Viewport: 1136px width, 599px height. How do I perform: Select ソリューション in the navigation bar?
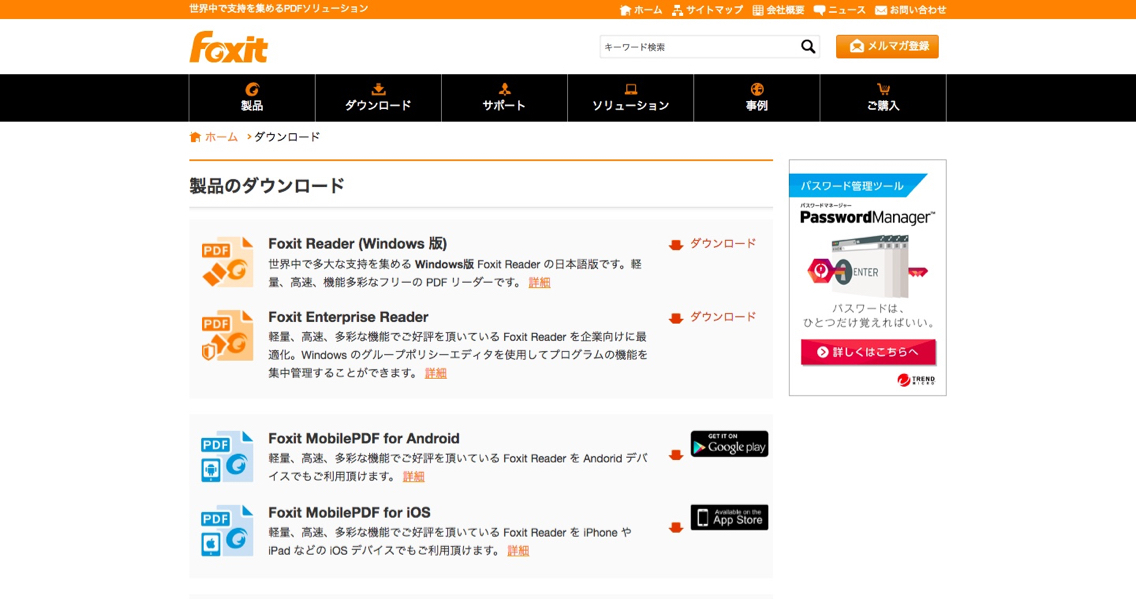(630, 98)
